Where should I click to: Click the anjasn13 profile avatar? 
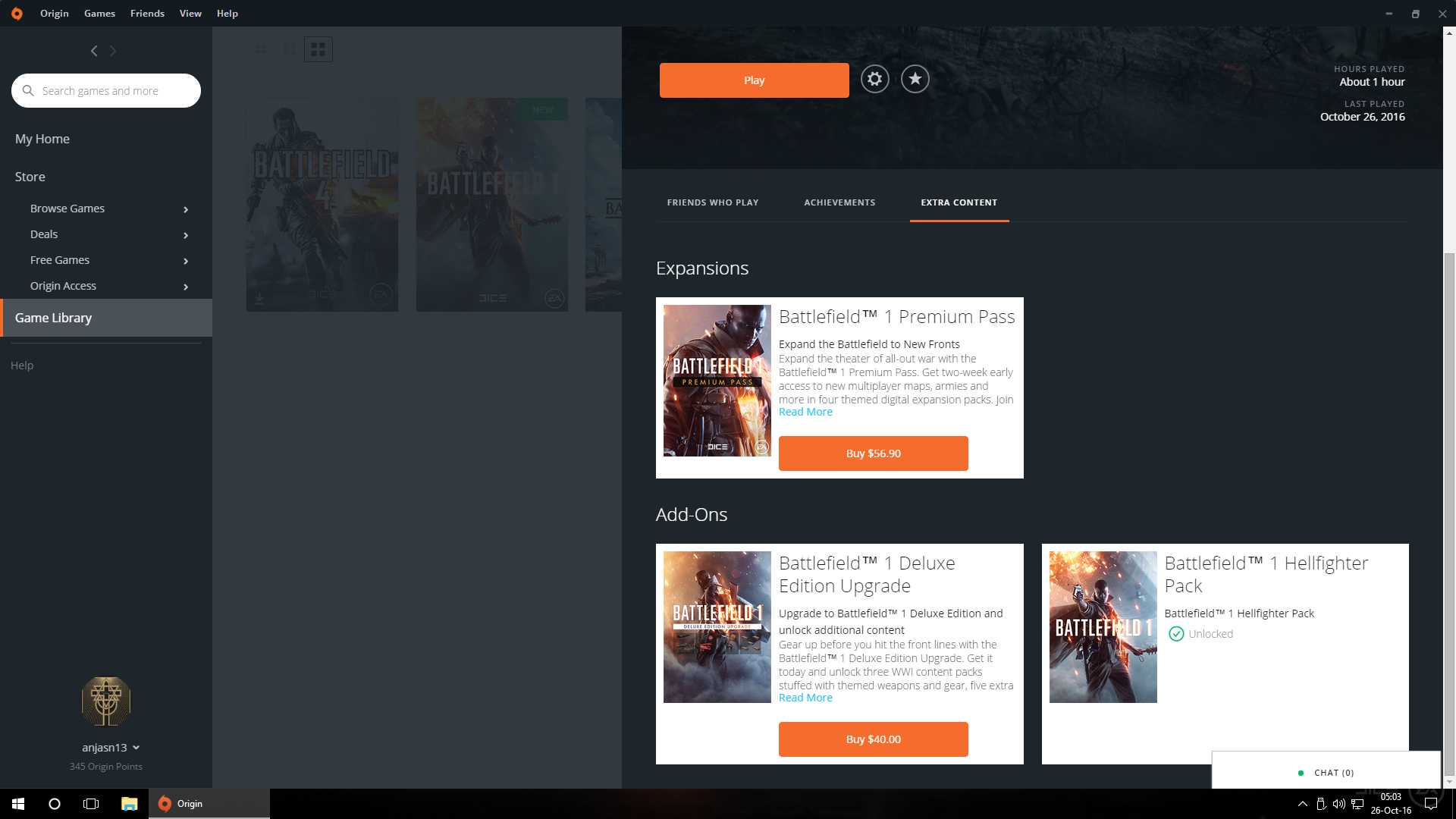tap(106, 701)
